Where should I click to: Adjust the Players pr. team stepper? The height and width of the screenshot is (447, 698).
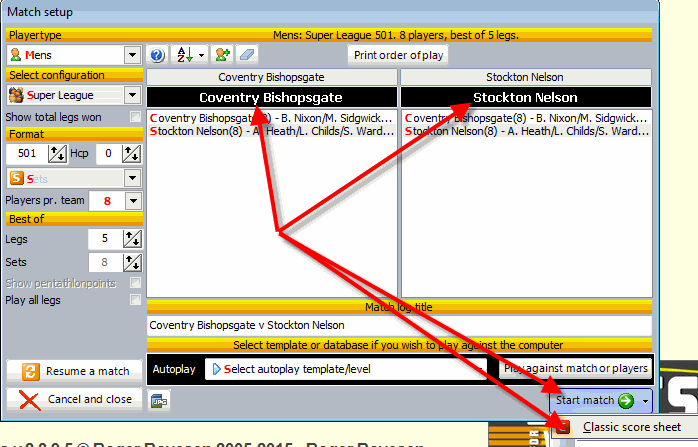pos(131,201)
